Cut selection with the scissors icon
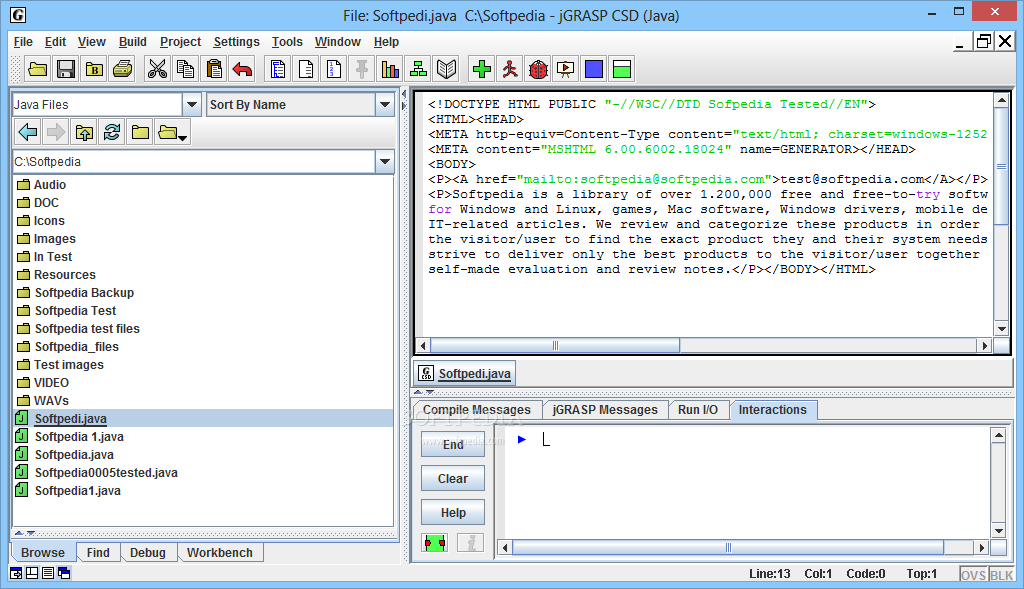This screenshot has width=1024, height=589. tap(157, 69)
